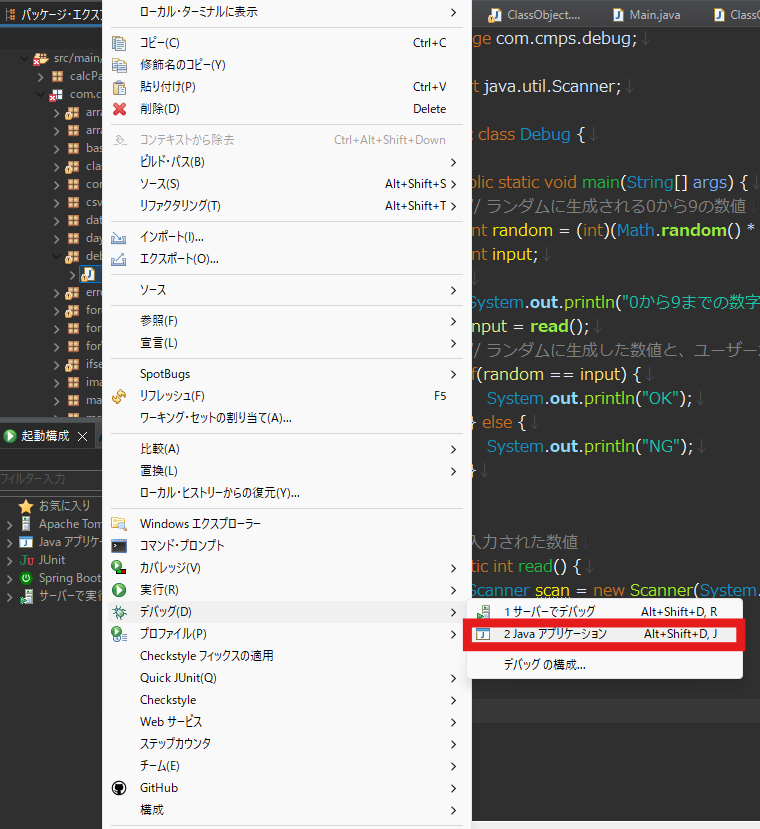Close the 起動構成 view tab
Viewport: 760px width, 829px height.
[x=83, y=437]
